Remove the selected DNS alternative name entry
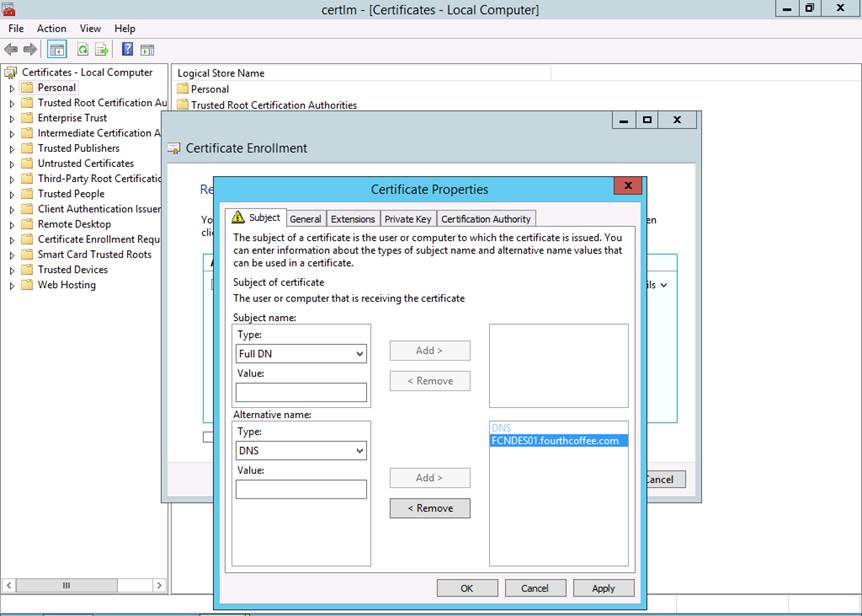Screen dimensions: 862x616 pyautogui.click(x=429, y=508)
